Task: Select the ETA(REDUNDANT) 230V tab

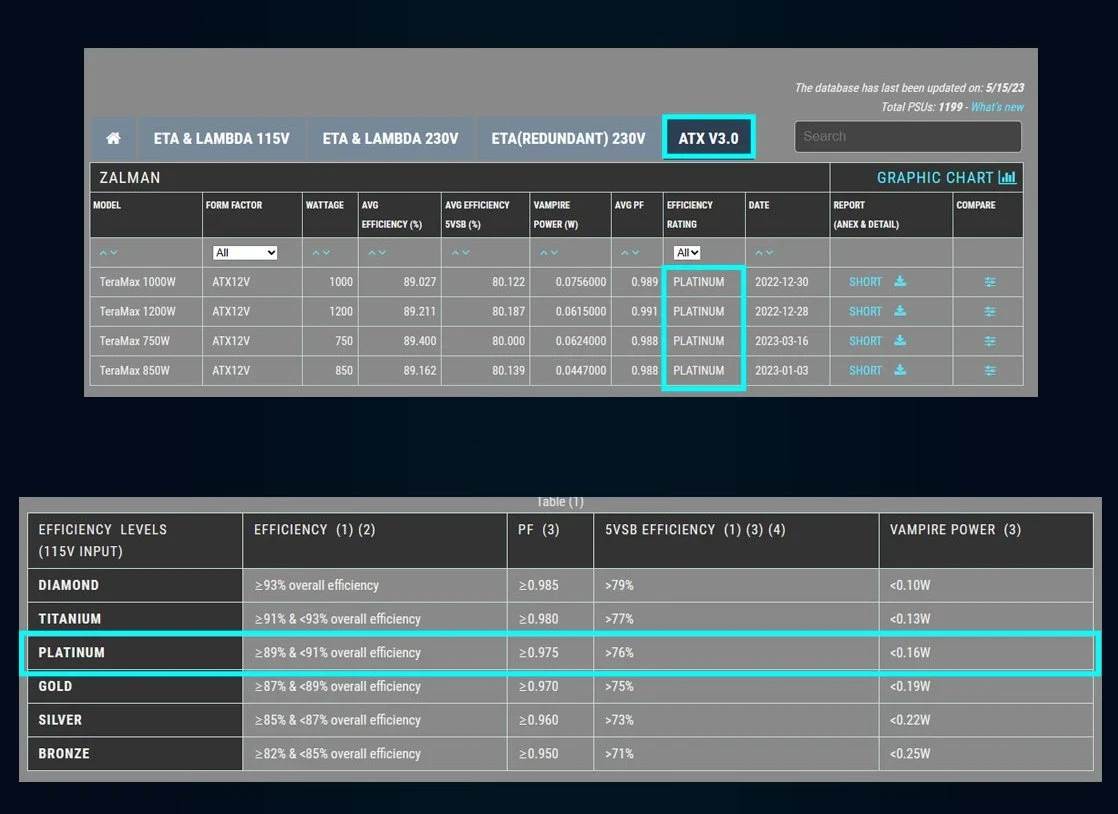Action: click(x=568, y=138)
